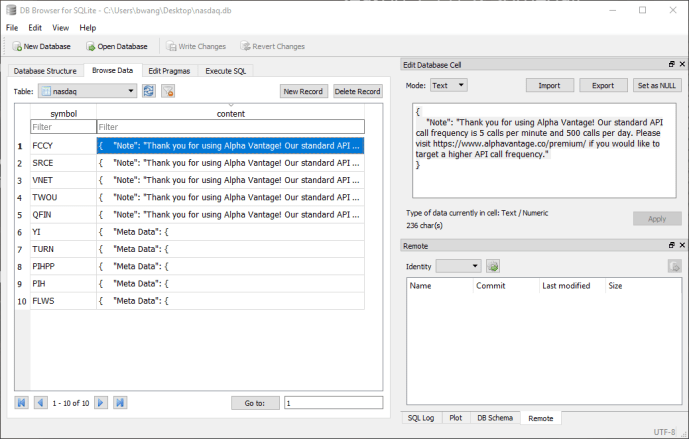The height and width of the screenshot is (439, 689).
Task: Click the add identity icon in Remote panel
Action: click(493, 266)
